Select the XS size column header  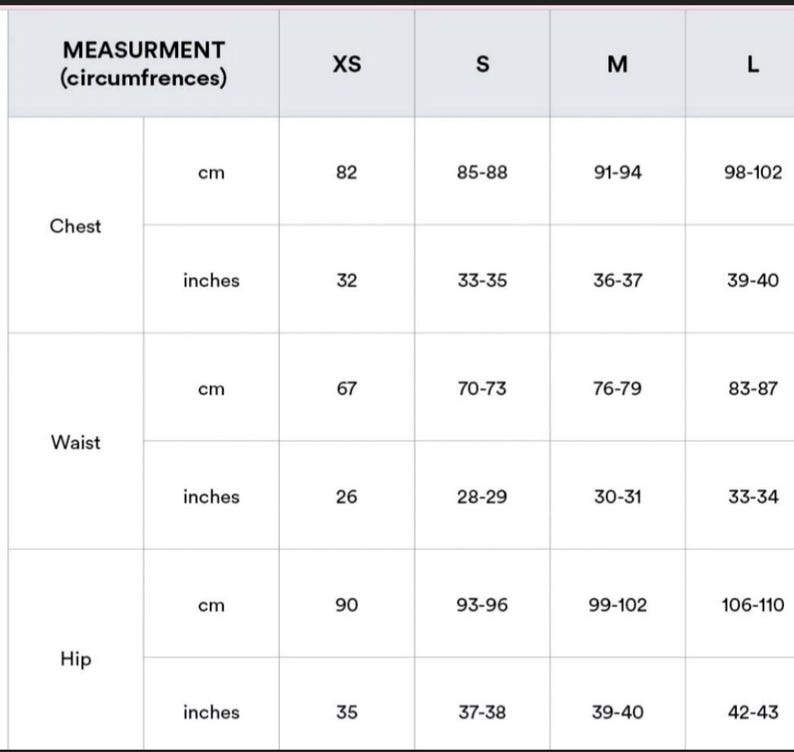[x=347, y=64]
